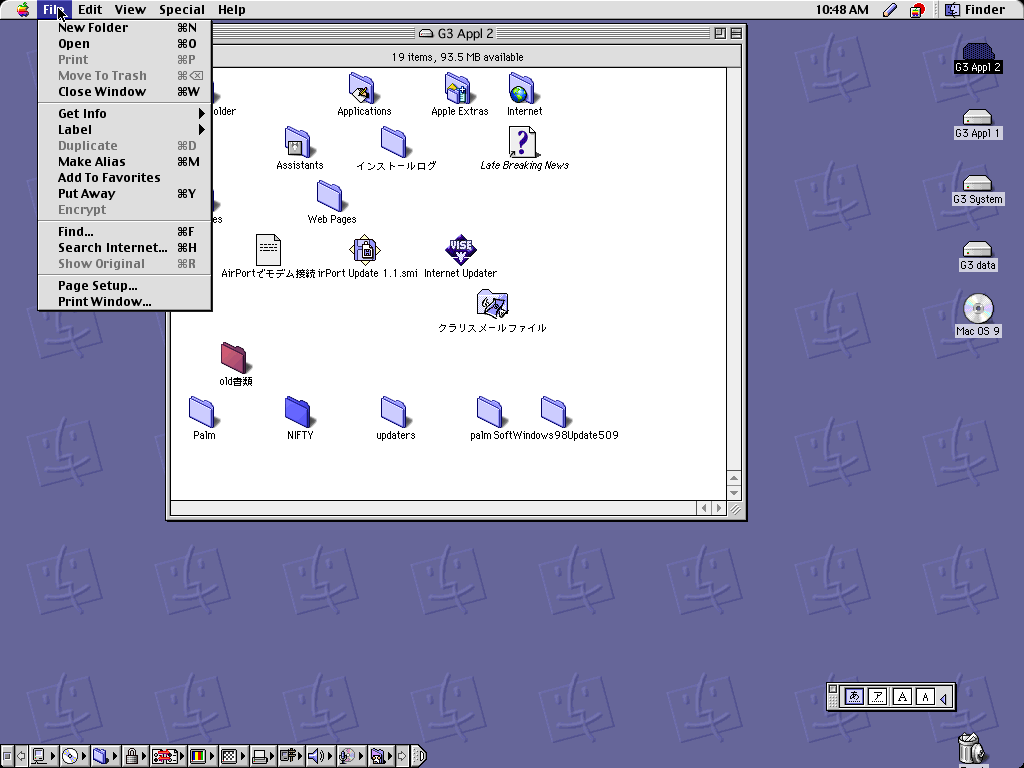Click the window zoom box of G3 Appl 2
Image resolution: width=1024 pixels, height=768 pixels.
[x=720, y=33]
